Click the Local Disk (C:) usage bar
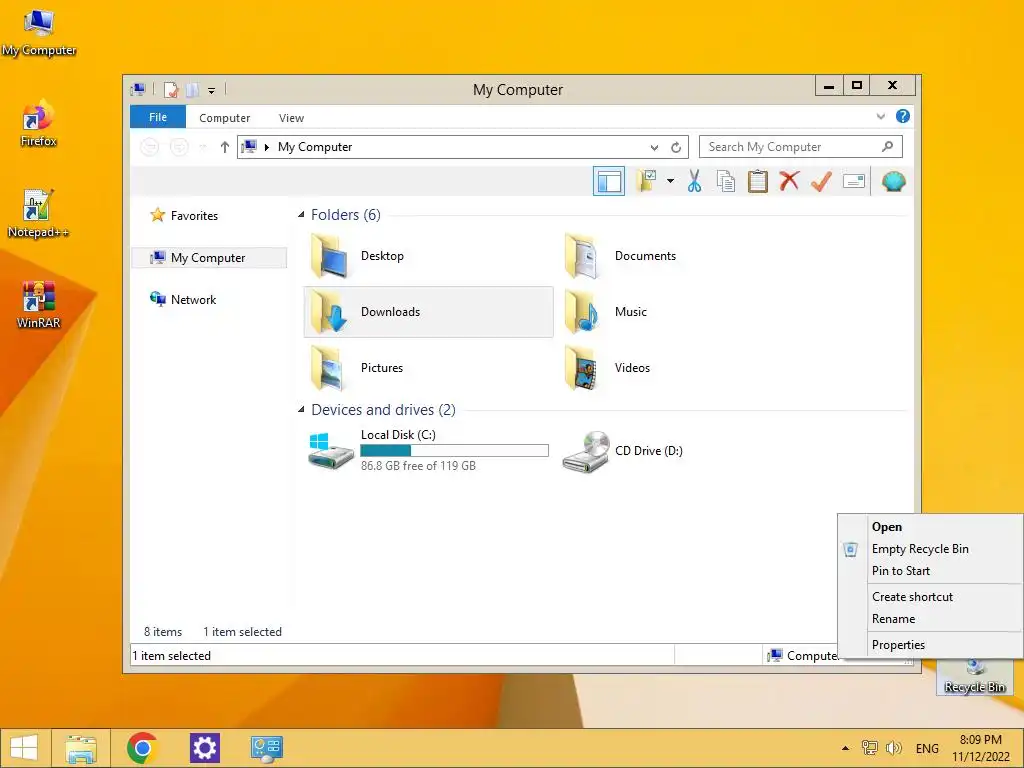Screen dimensions: 1024x768 (x=455, y=451)
